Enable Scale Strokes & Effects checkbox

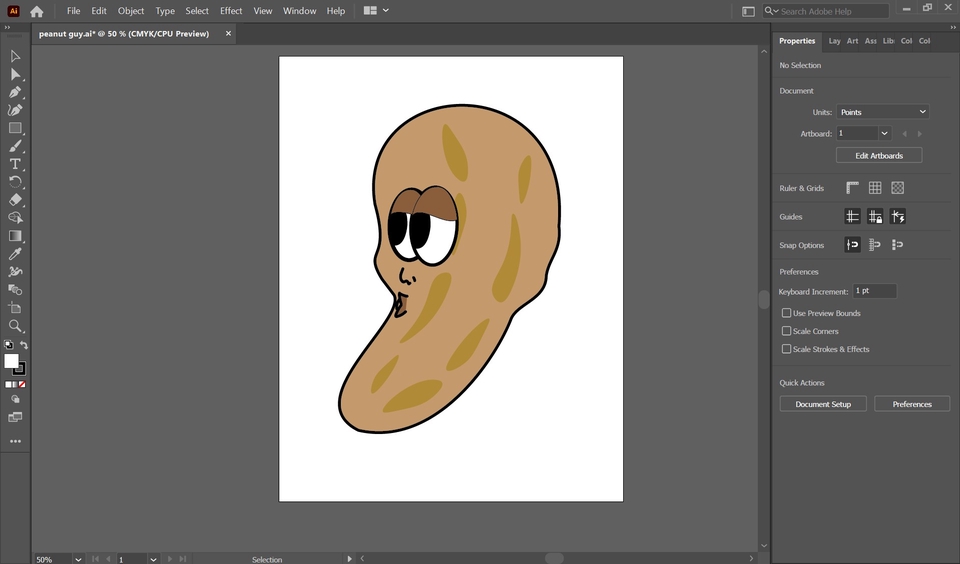click(x=786, y=349)
